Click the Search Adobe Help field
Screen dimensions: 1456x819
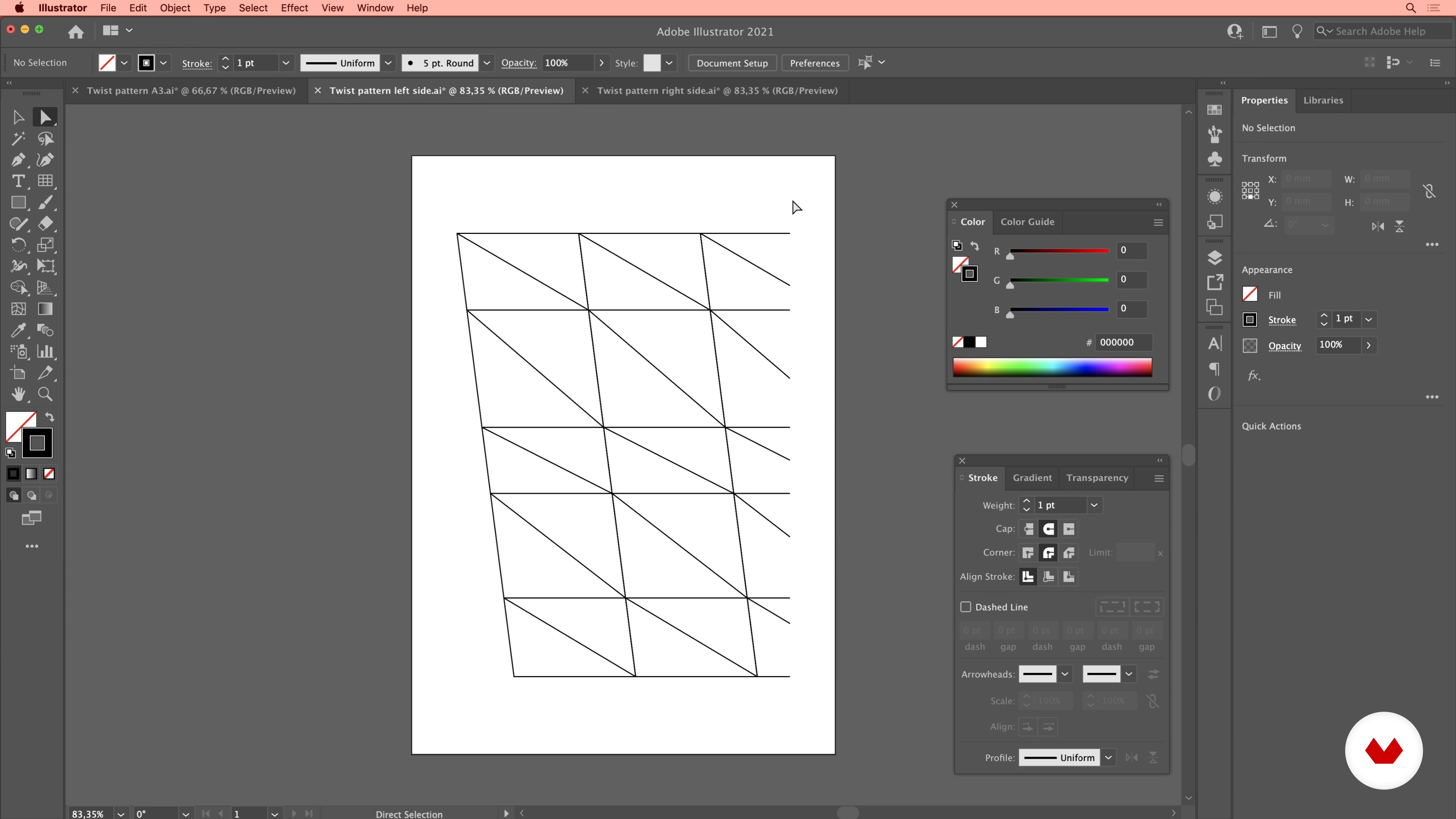(1384, 31)
